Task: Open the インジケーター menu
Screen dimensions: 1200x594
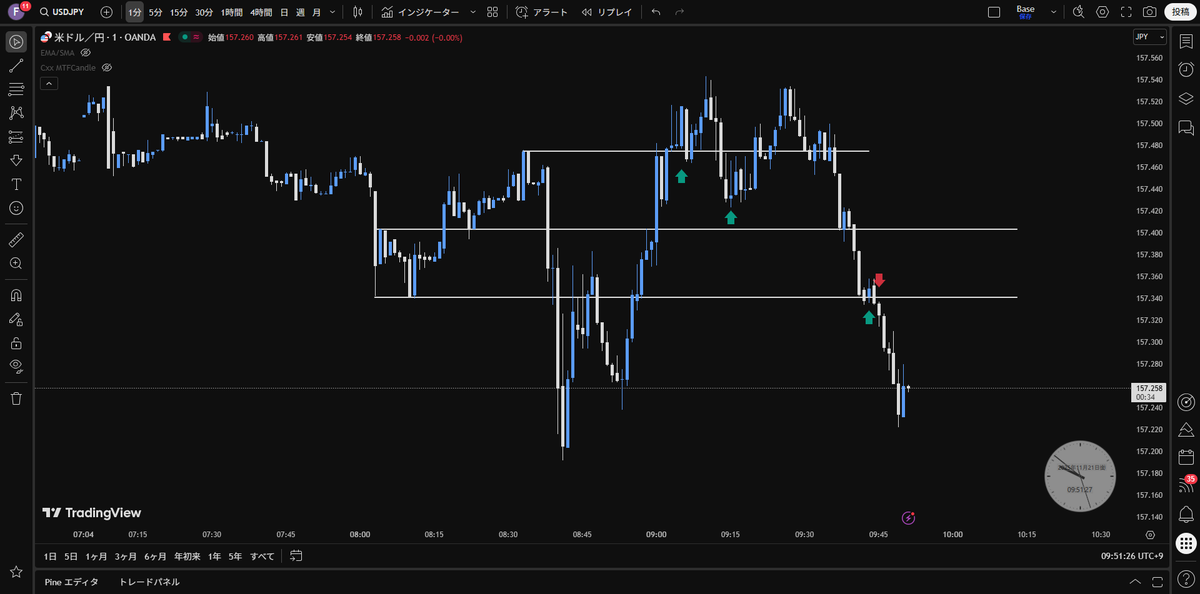Action: [x=421, y=12]
